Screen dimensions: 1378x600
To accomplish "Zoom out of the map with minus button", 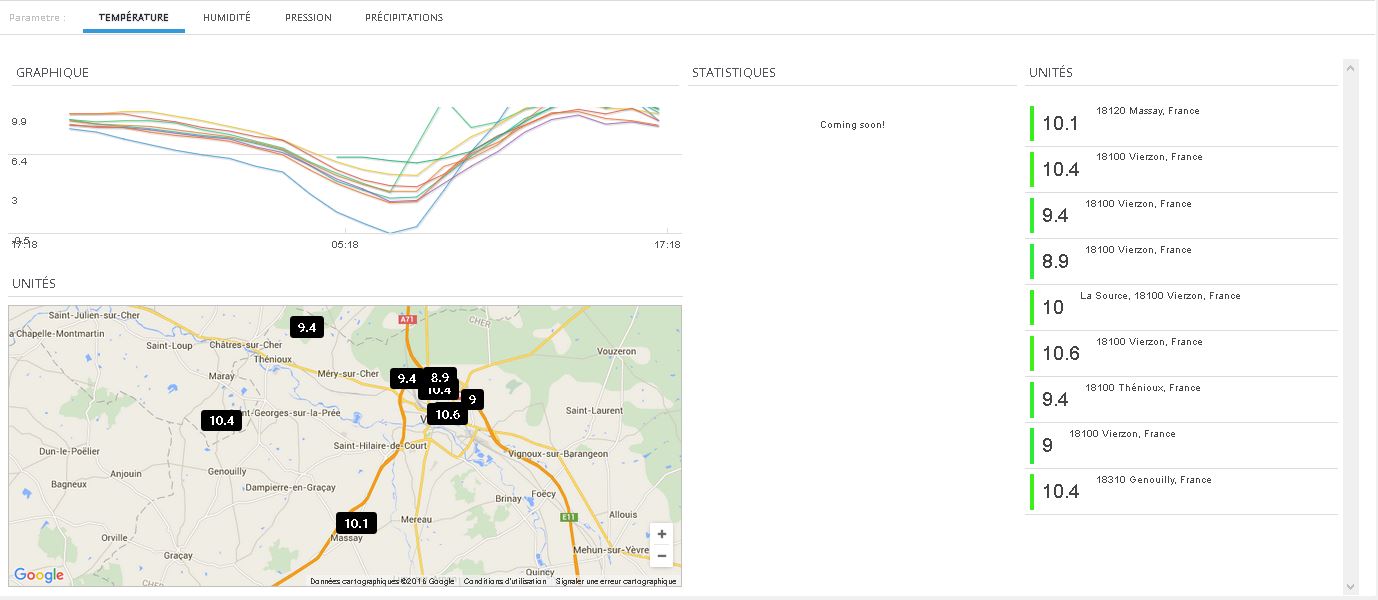I will [661, 556].
